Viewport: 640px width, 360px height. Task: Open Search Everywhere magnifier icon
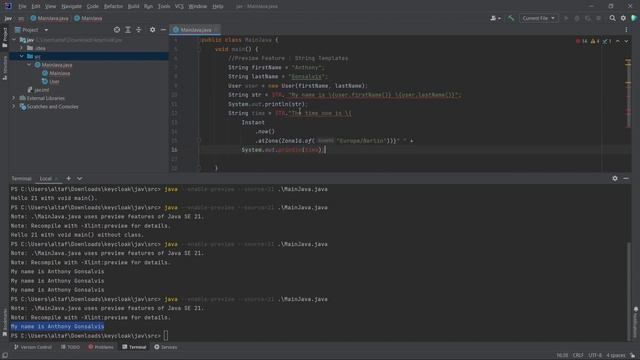[612, 18]
